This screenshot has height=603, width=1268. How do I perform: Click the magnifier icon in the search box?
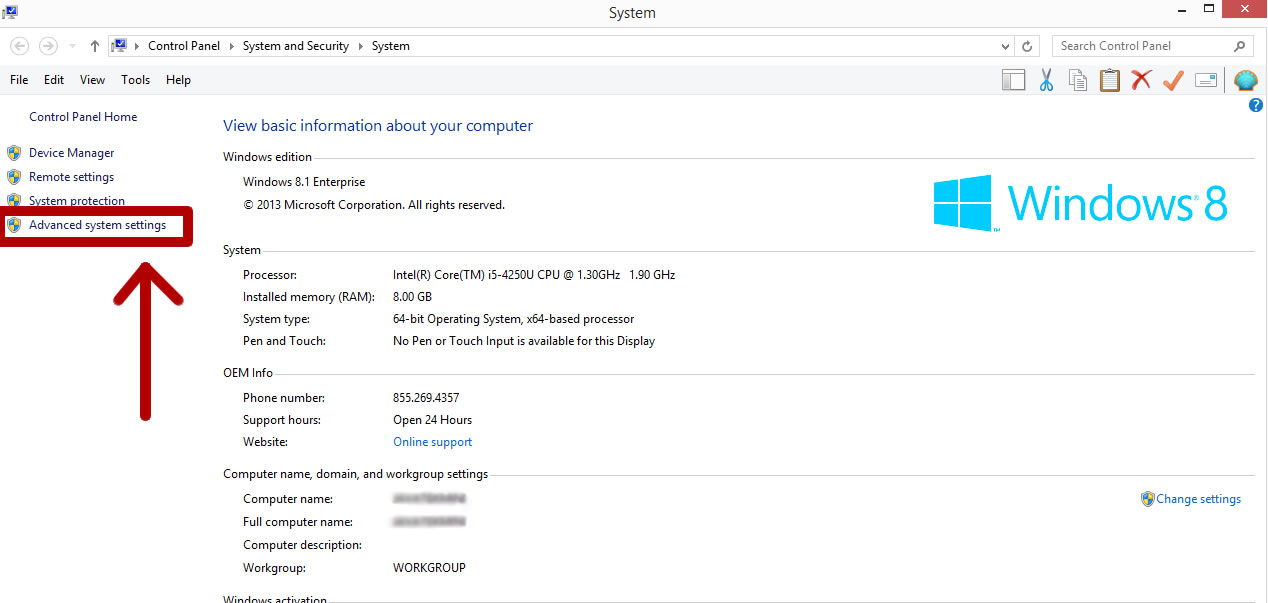coord(1239,46)
